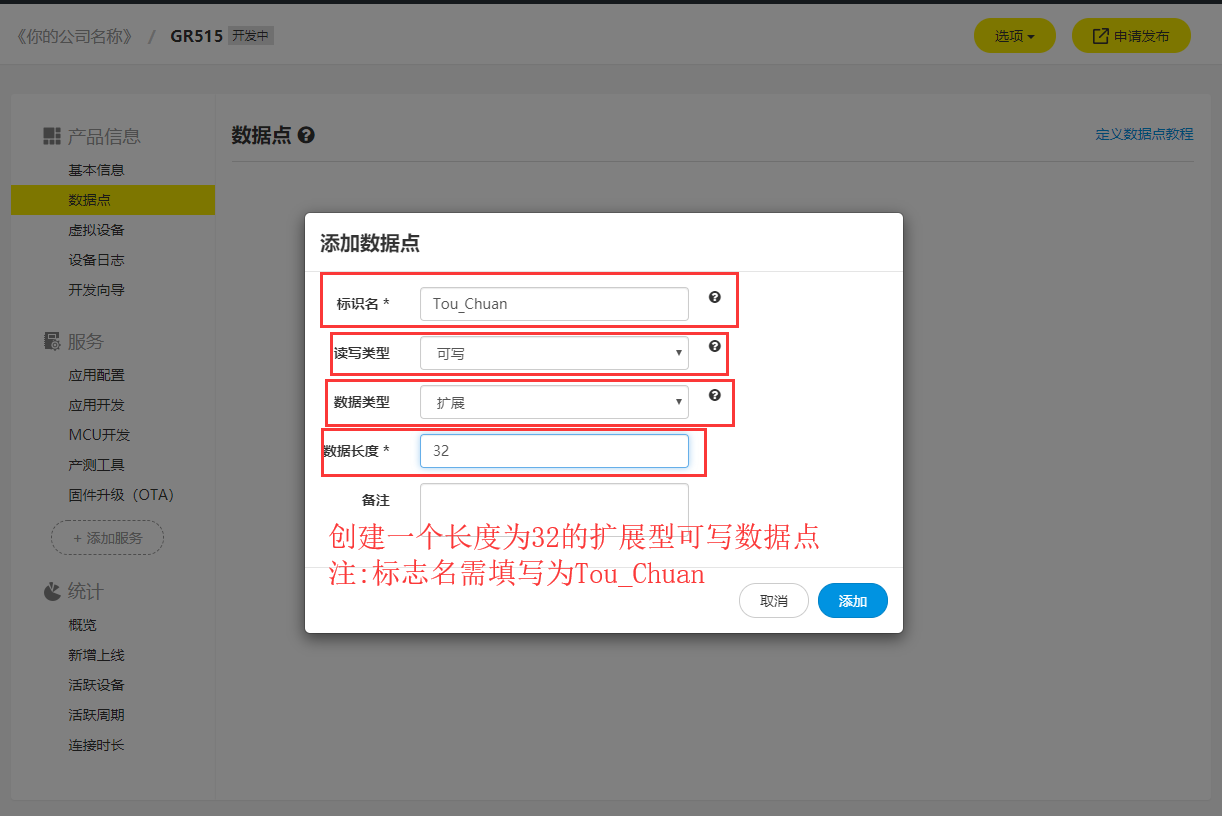The height and width of the screenshot is (816, 1222).
Task: Open the 数据类型 dropdown showing 扩展
Action: 554,401
